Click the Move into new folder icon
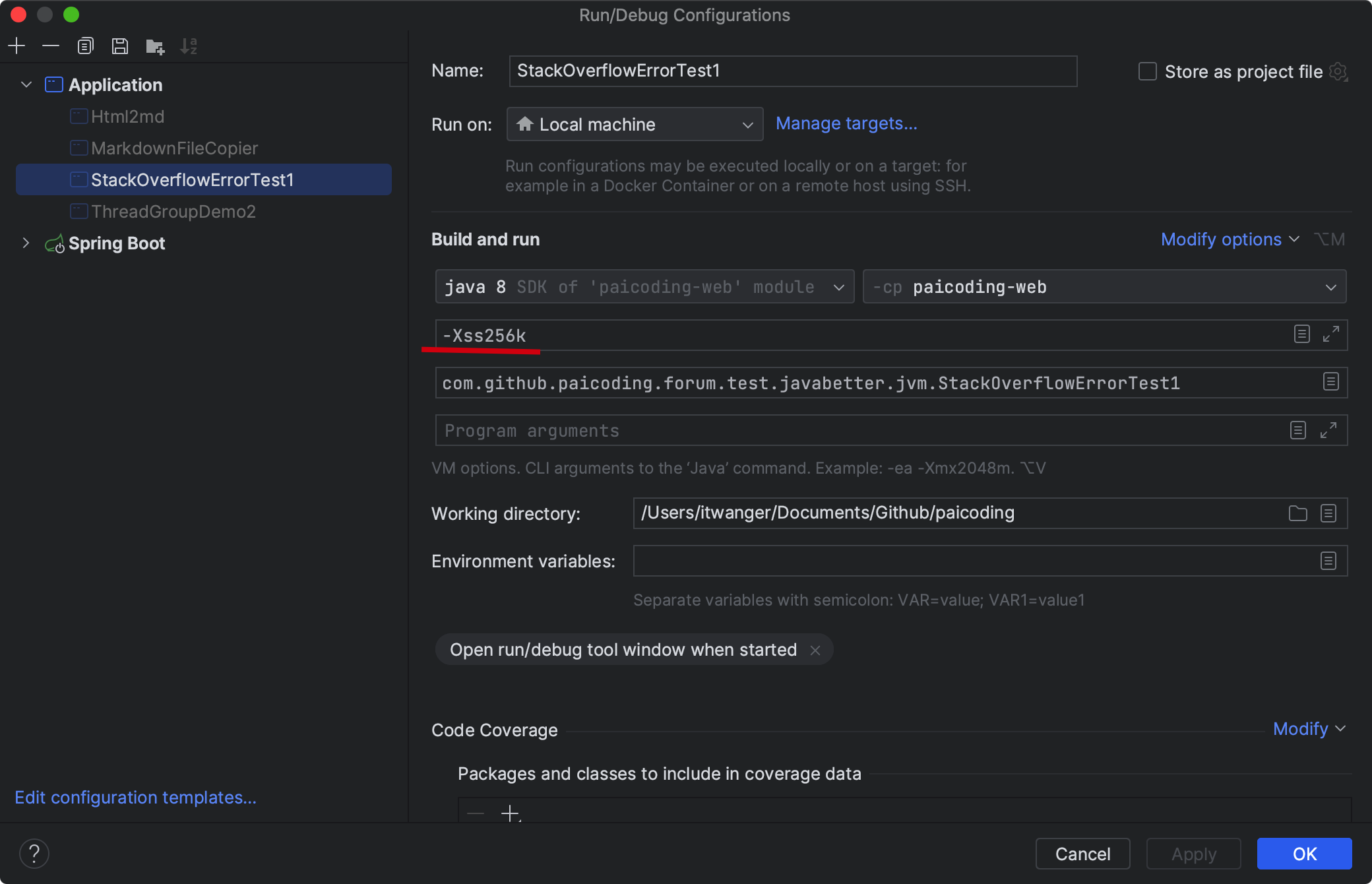The height and width of the screenshot is (884, 1372). 155,46
